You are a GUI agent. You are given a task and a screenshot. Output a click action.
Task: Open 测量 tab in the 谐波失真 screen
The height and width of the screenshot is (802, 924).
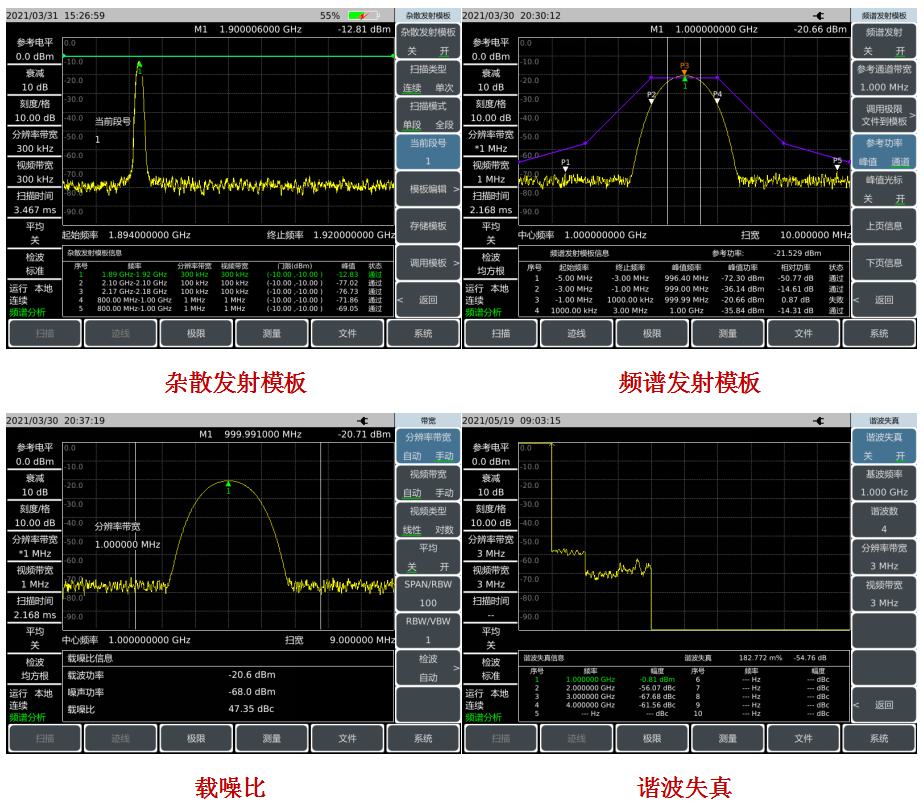[727, 738]
